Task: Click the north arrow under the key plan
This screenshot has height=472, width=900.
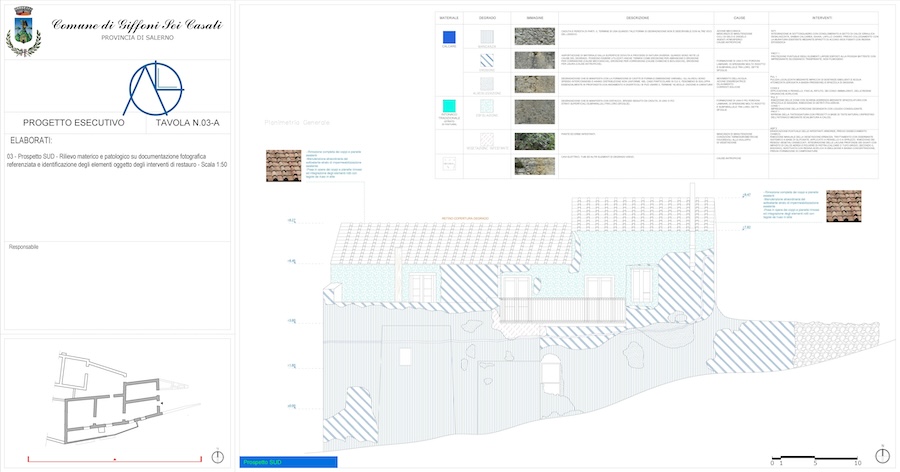Action: tap(218, 456)
